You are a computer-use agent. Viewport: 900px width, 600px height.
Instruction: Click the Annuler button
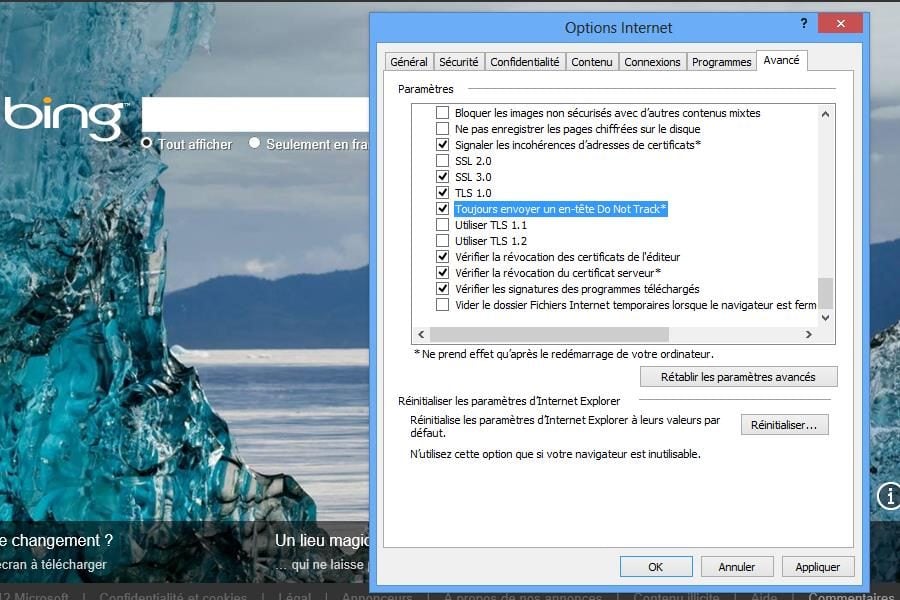coord(737,567)
